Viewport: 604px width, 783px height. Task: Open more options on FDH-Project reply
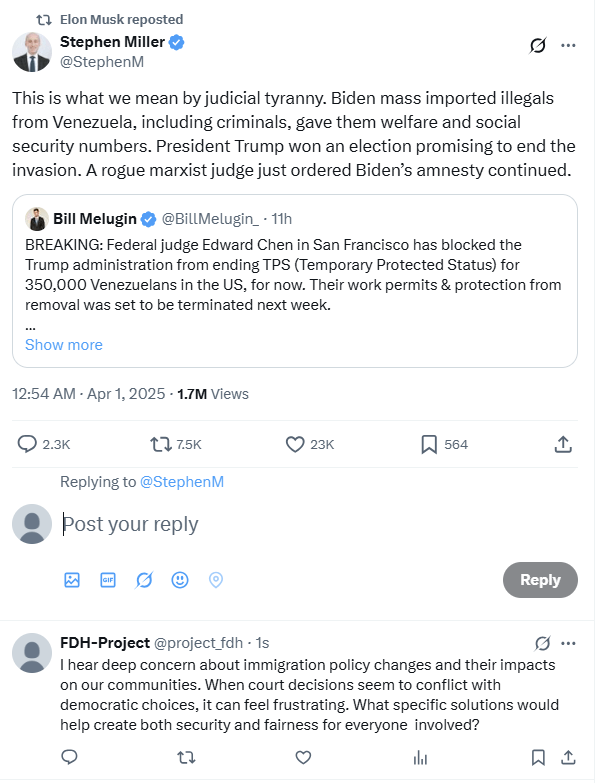[x=568, y=642]
